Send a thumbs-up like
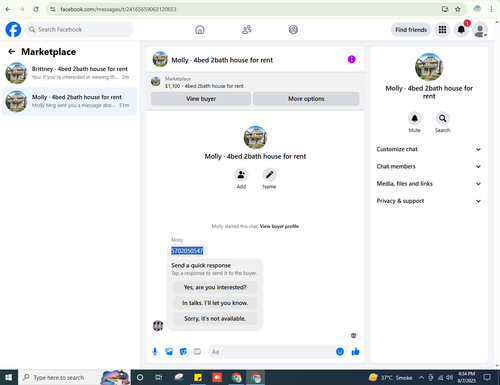The height and width of the screenshot is (385, 500). 355,352
